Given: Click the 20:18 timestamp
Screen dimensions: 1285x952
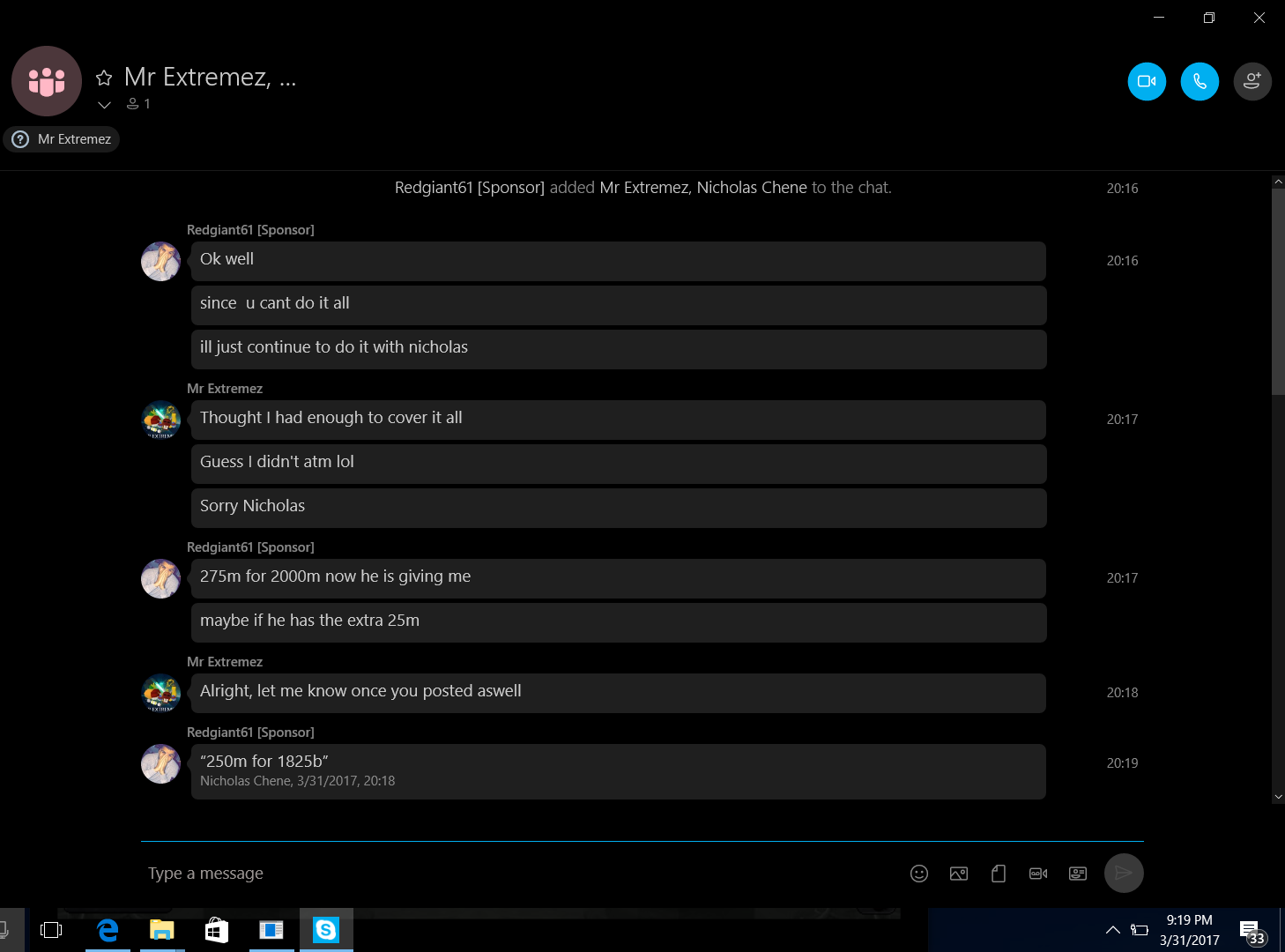Looking at the screenshot, I should (x=1122, y=693).
